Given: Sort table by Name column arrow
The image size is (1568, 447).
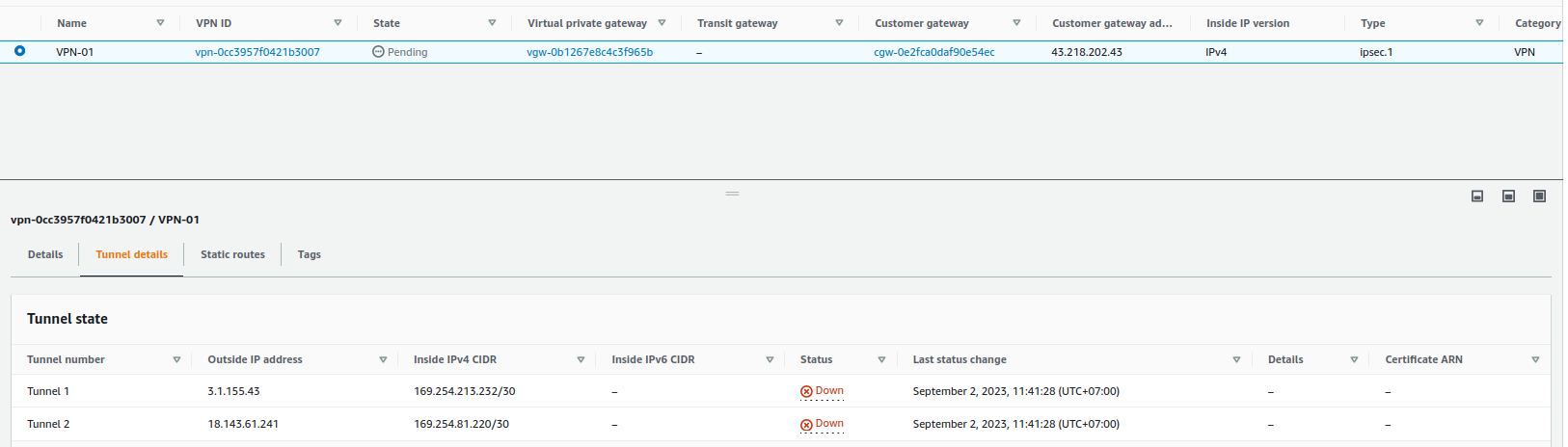Looking at the screenshot, I should [x=160, y=23].
